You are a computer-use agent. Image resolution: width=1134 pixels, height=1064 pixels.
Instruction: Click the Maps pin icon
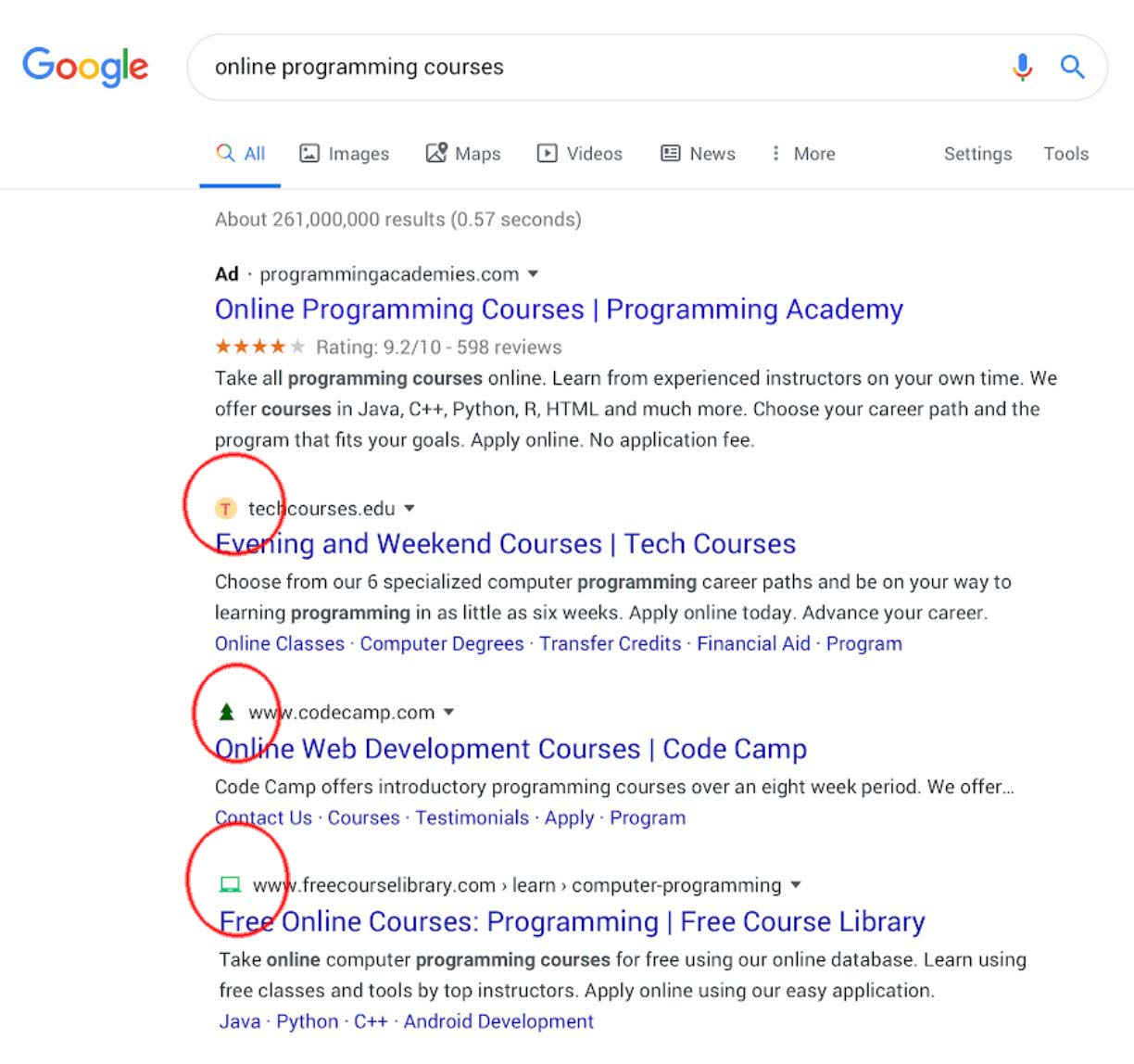point(437,152)
